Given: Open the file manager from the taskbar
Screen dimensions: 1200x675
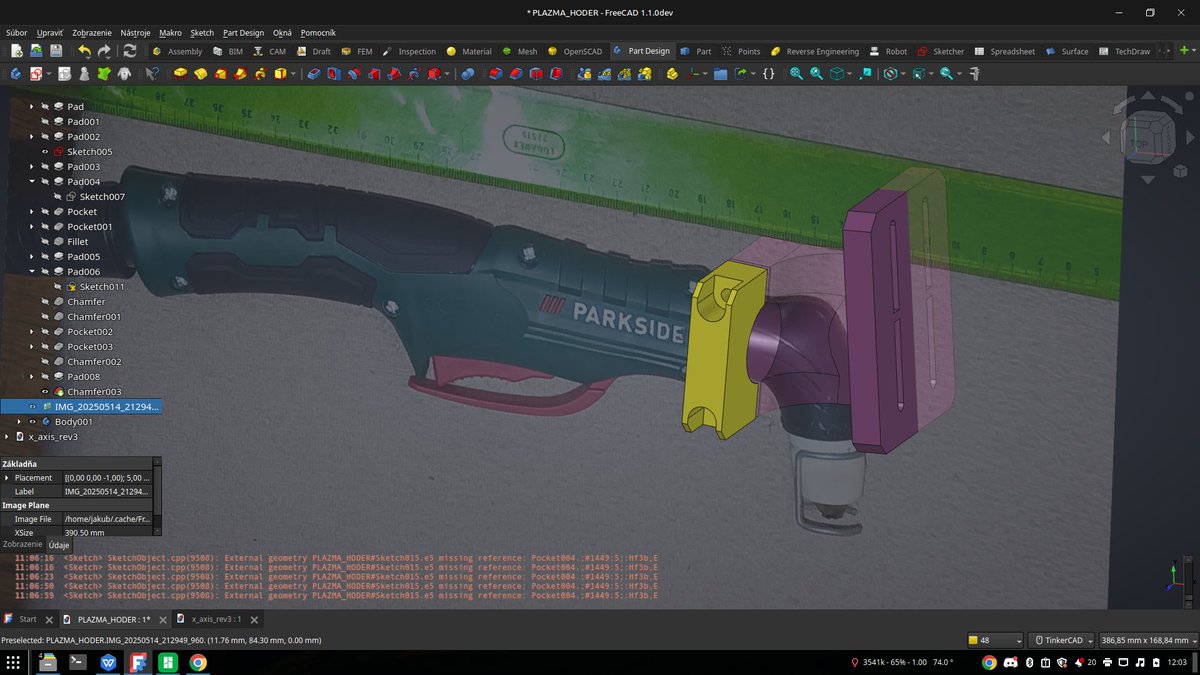Looking at the screenshot, I should click(48, 662).
